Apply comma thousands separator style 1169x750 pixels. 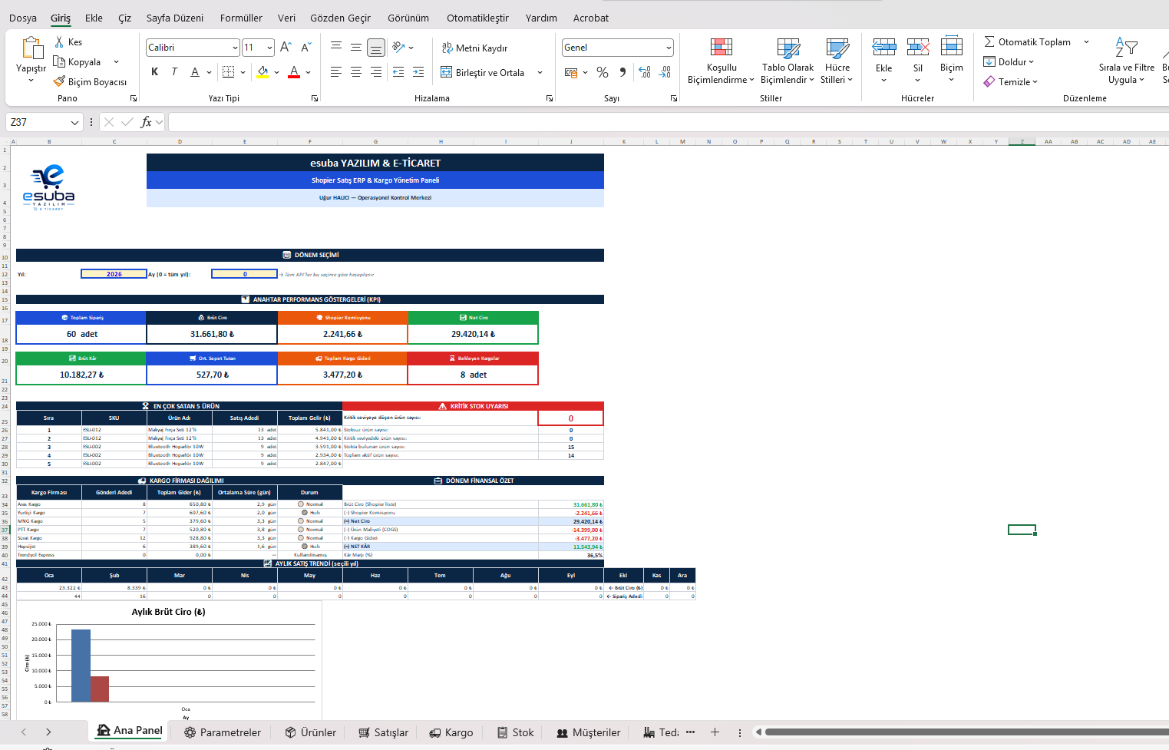pyautogui.click(x=623, y=72)
